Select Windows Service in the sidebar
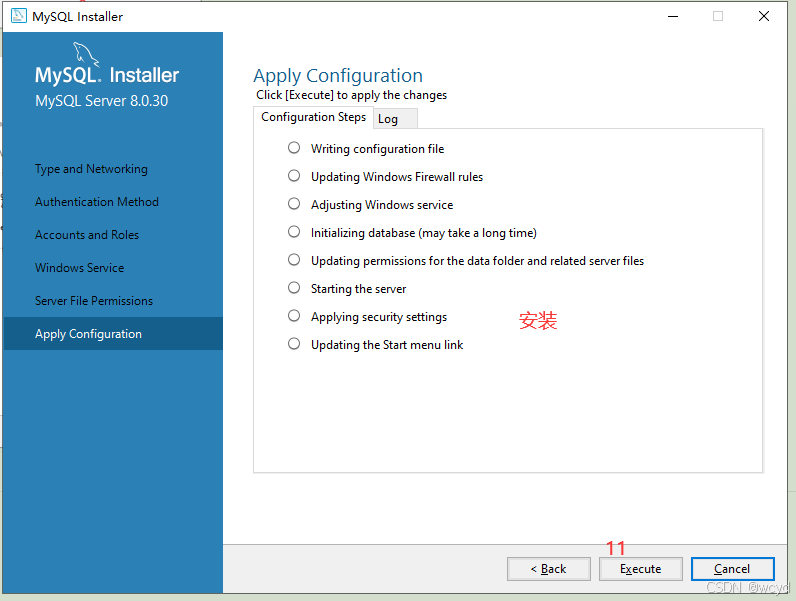This screenshot has width=796, height=601. pyautogui.click(x=80, y=268)
